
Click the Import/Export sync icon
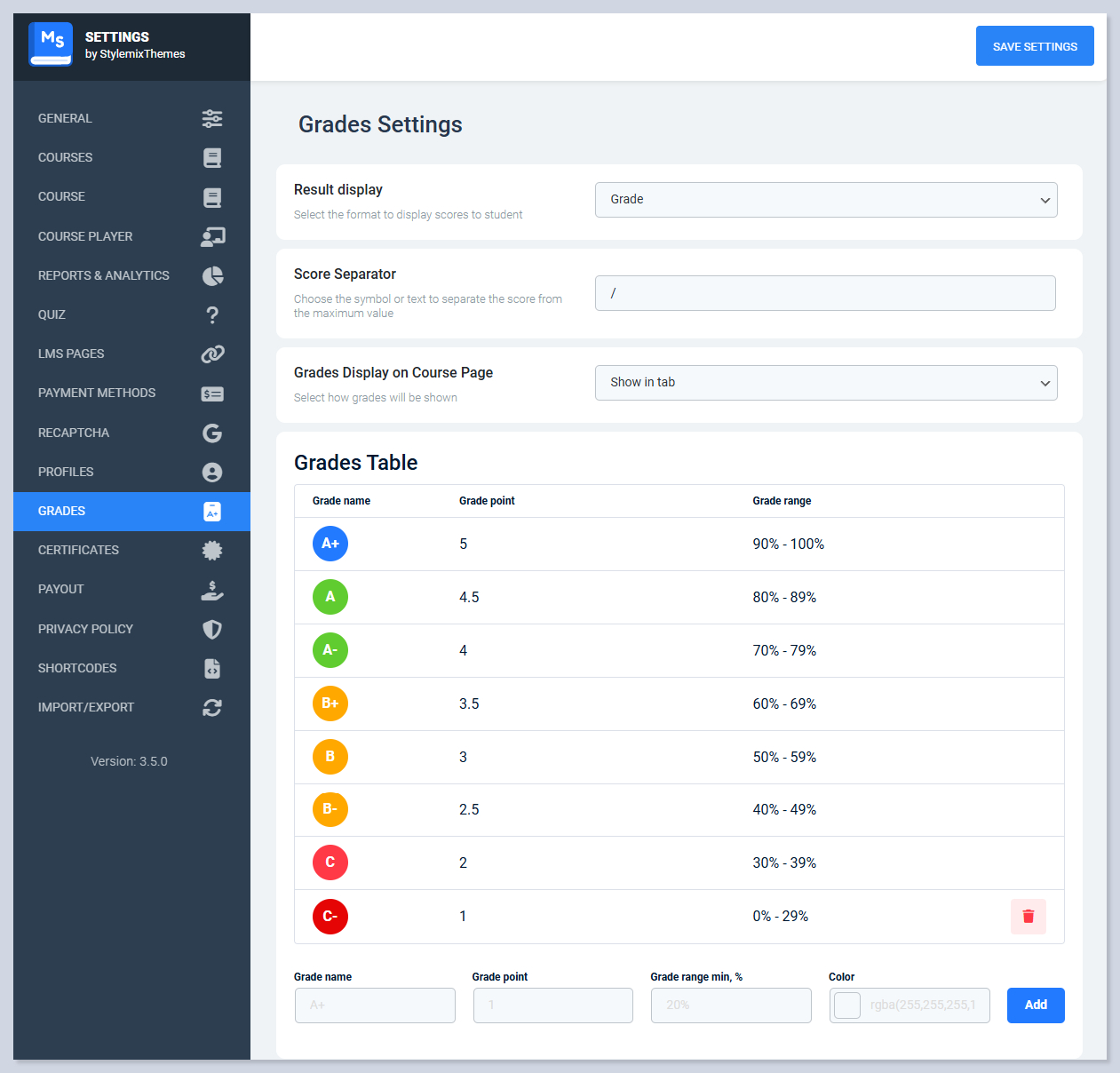click(212, 707)
